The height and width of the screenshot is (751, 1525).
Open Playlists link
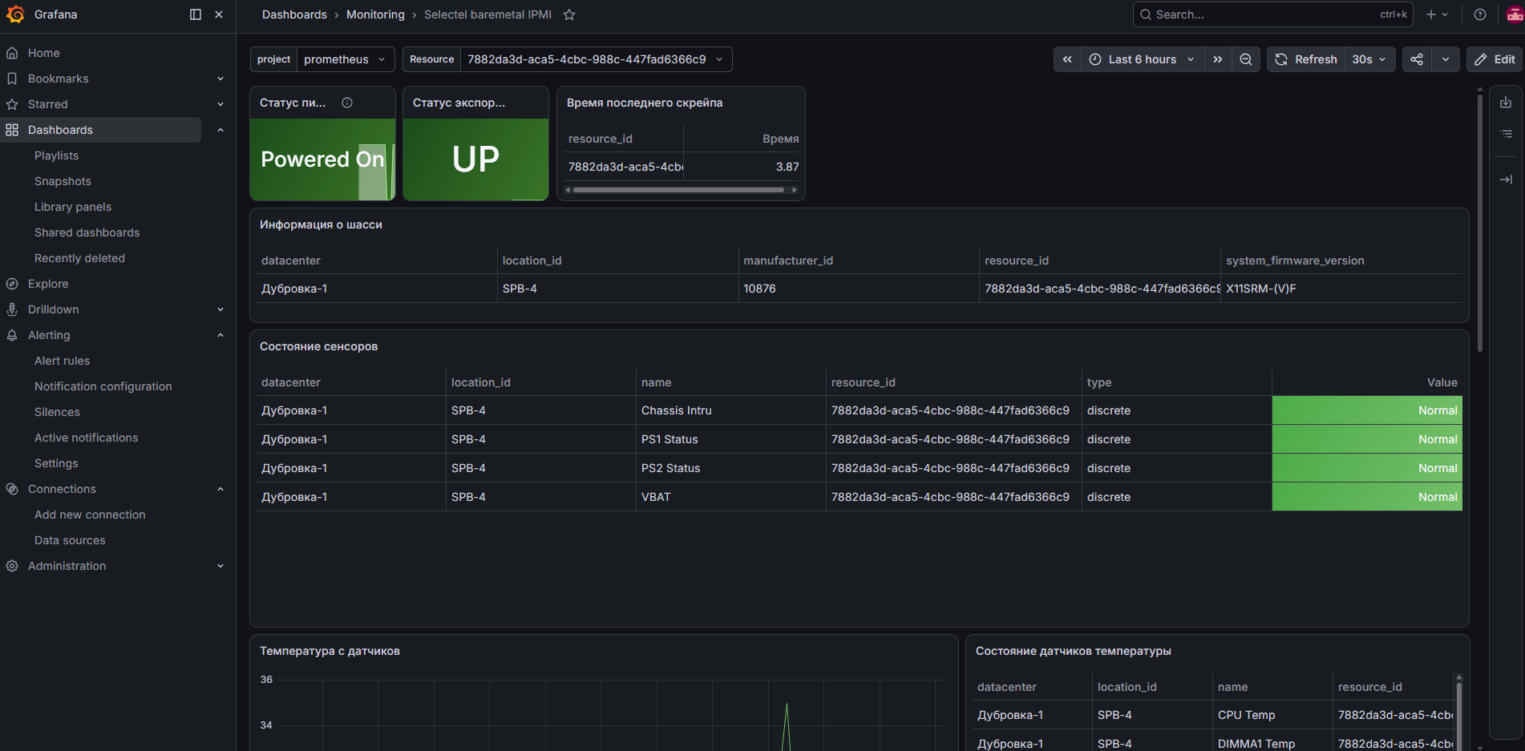pyautogui.click(x=56, y=156)
